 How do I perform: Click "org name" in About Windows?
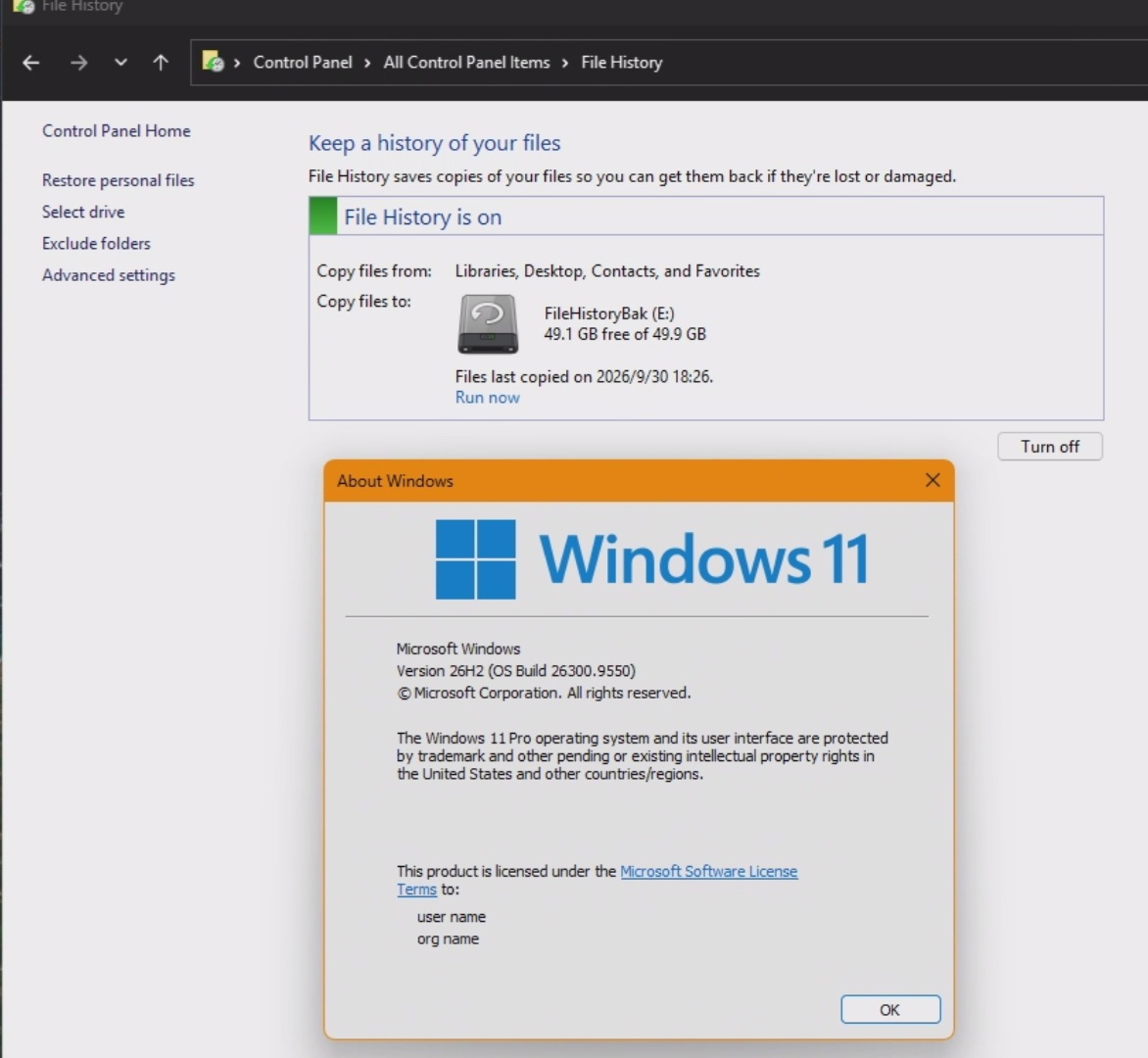click(448, 939)
